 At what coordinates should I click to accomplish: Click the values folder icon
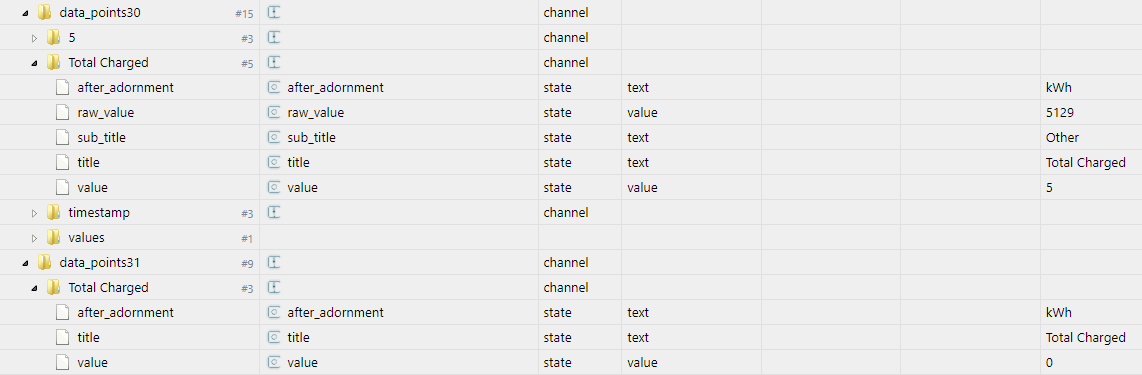point(53,237)
